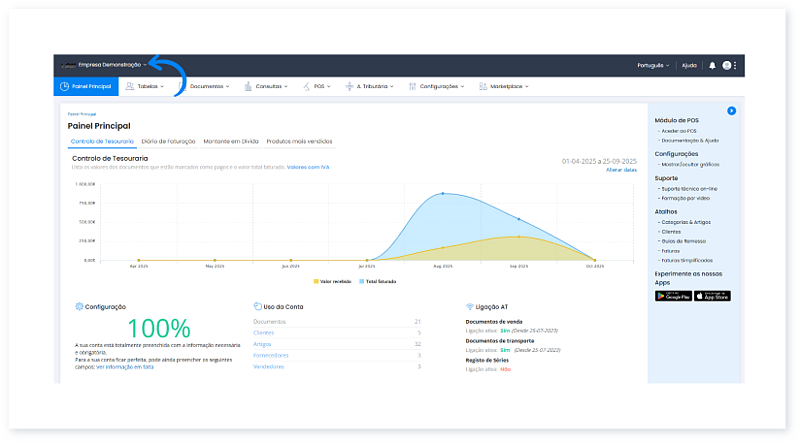Open the Painel Principal breadcrumb
The image size is (800, 443).
[x=79, y=114]
